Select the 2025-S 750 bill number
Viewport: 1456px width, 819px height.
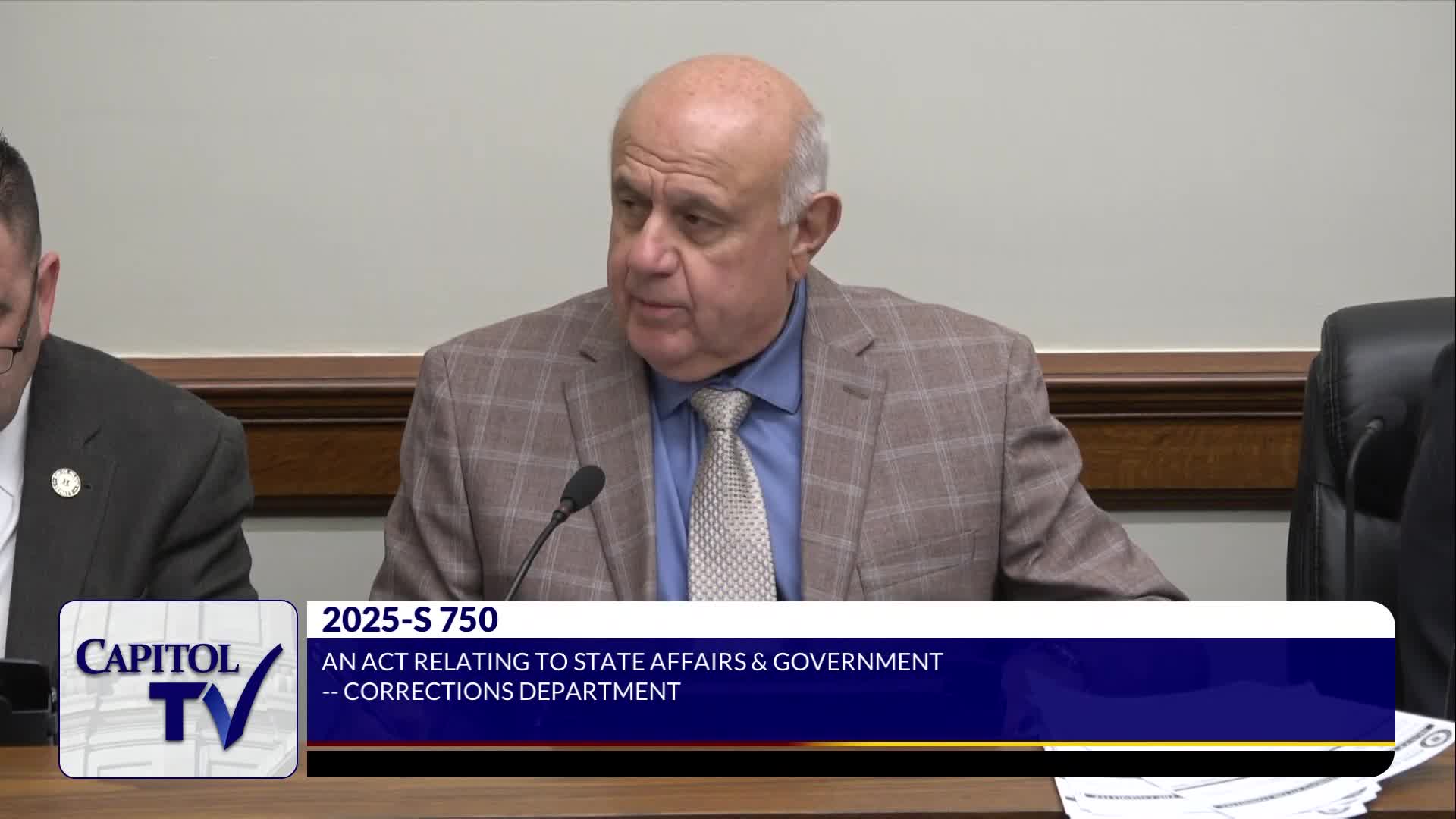click(409, 620)
